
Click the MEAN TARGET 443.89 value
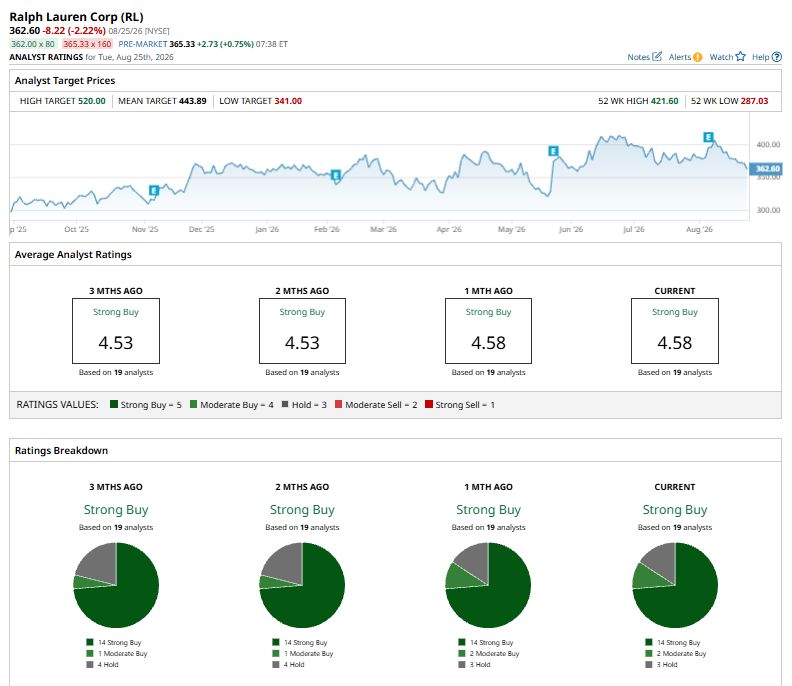click(x=192, y=101)
